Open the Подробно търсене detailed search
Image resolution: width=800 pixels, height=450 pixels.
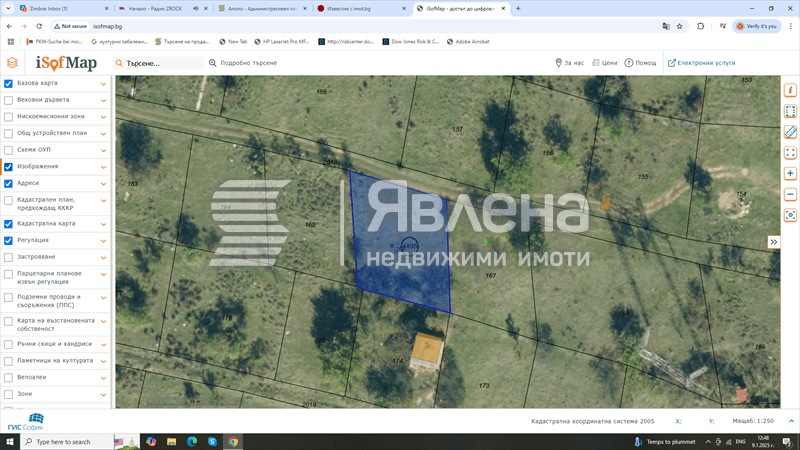(x=248, y=63)
